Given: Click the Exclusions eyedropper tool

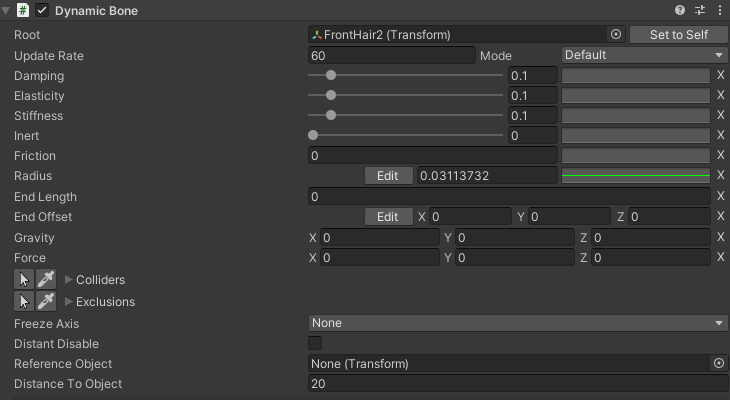Looking at the screenshot, I should (x=46, y=301).
